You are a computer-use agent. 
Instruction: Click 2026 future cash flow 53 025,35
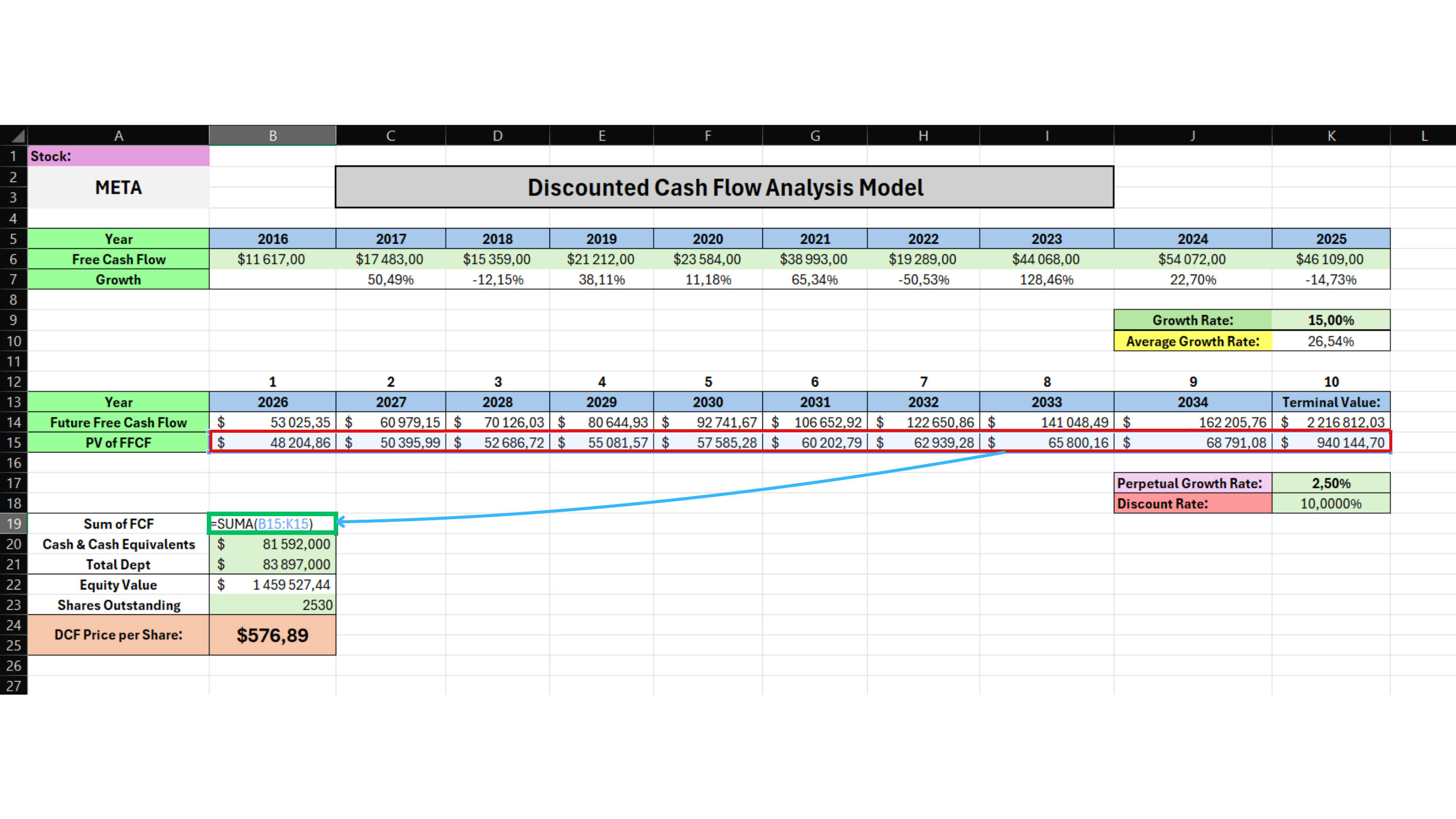point(272,422)
